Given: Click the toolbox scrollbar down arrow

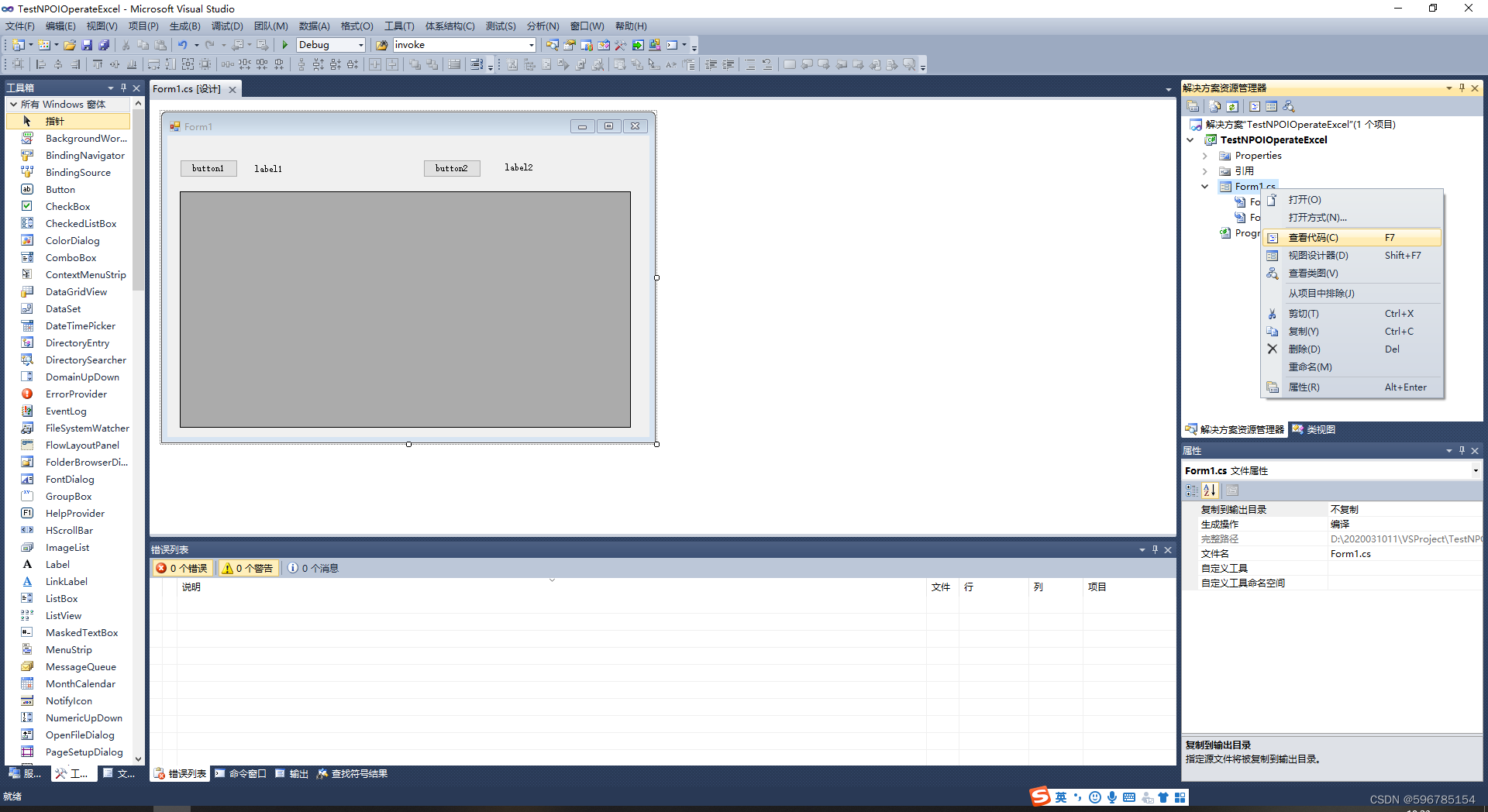Looking at the screenshot, I should click(x=138, y=759).
